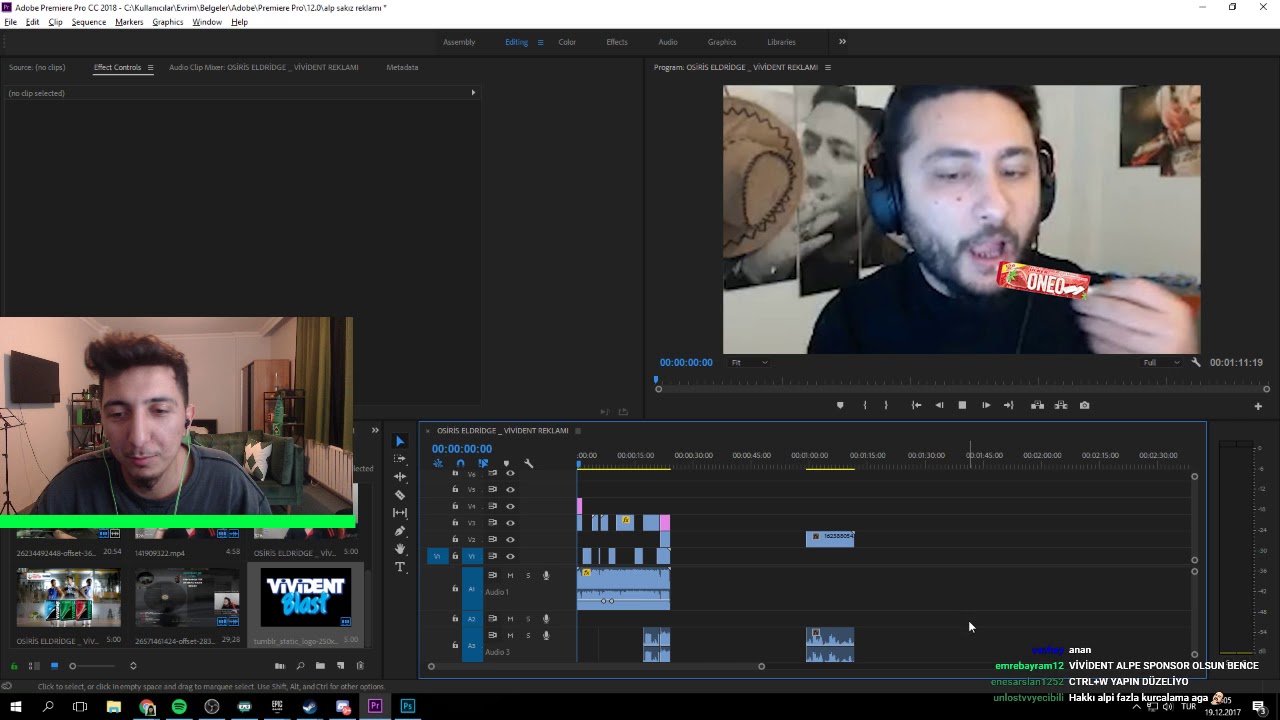Solo Audio 1 track with S

(528, 575)
